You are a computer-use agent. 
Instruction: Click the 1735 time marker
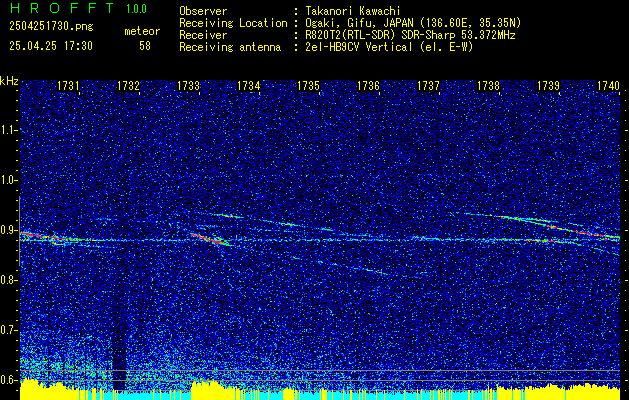coord(308,86)
